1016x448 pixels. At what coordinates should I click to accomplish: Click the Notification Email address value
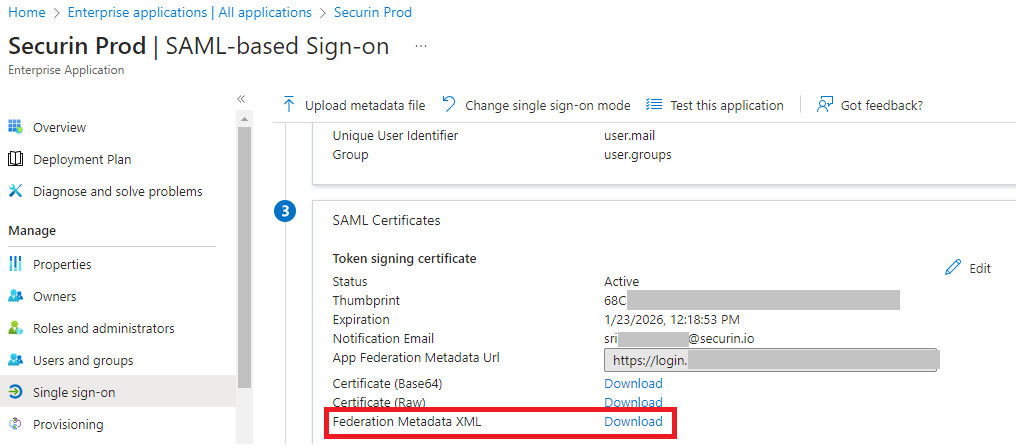[678, 338]
